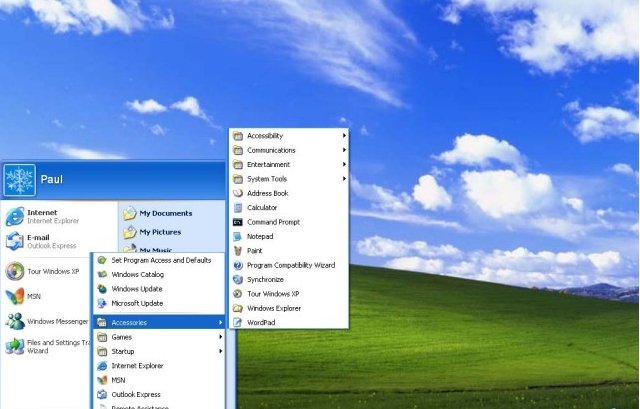640x409 pixels.
Task: Click the My Music label
Action: click(x=156, y=250)
